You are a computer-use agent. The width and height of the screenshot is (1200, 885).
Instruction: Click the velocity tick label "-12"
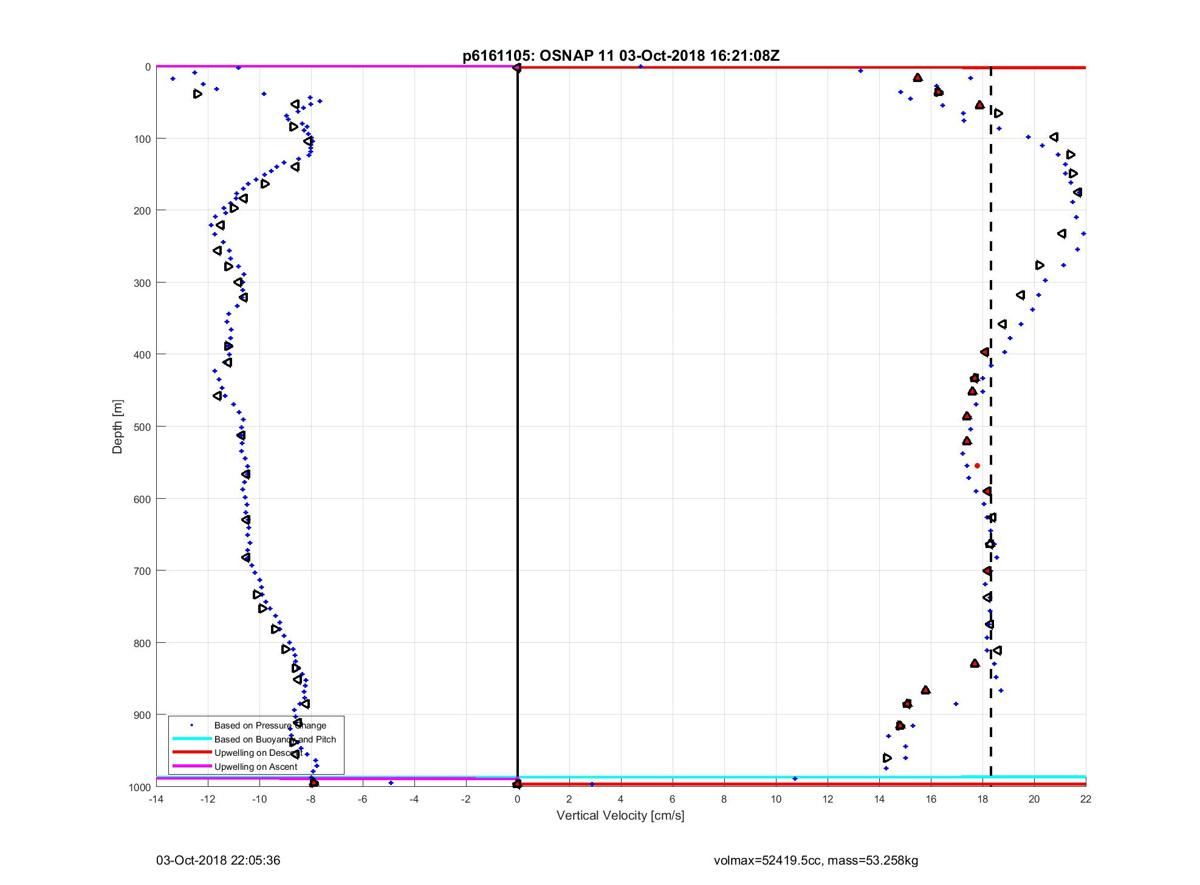click(x=207, y=799)
